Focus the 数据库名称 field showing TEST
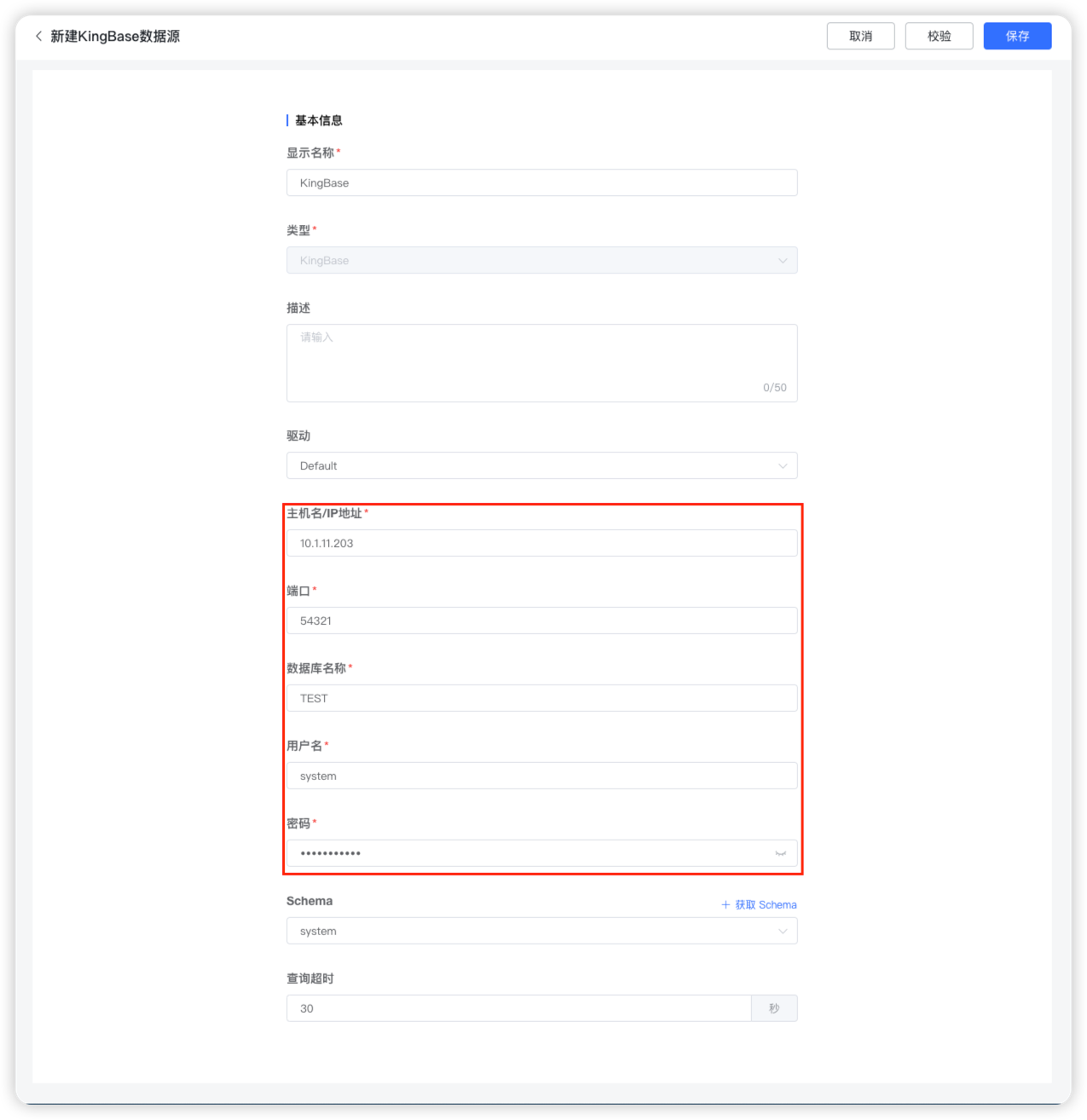 tap(541, 698)
